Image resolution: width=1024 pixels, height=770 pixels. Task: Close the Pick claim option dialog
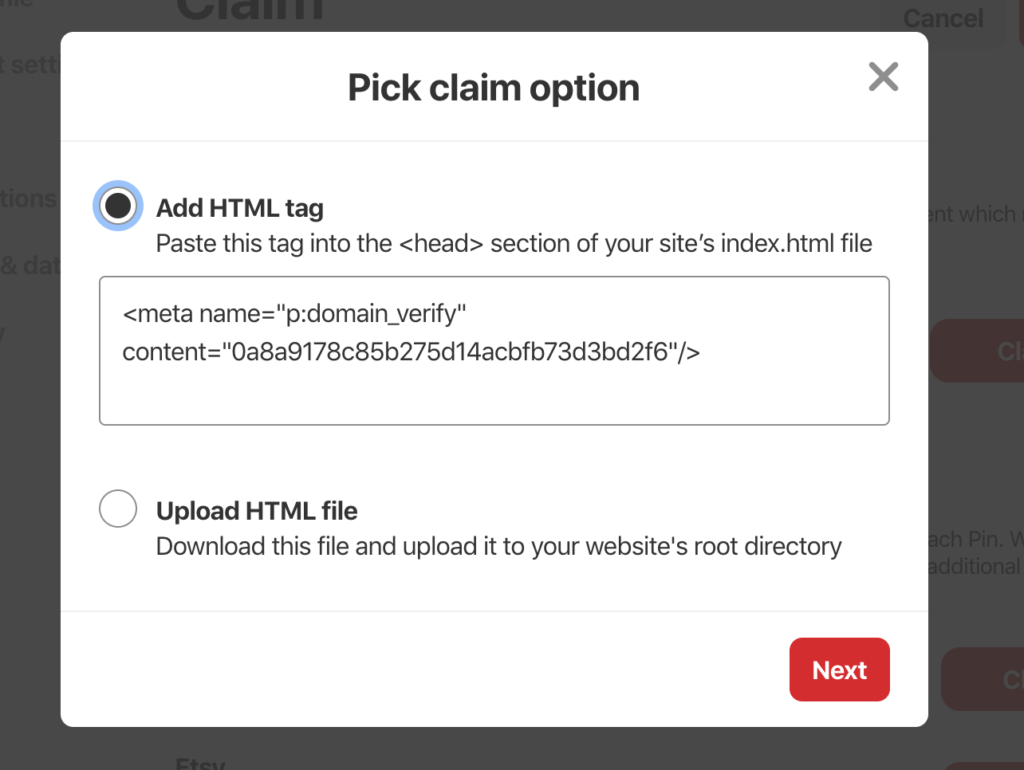883,77
